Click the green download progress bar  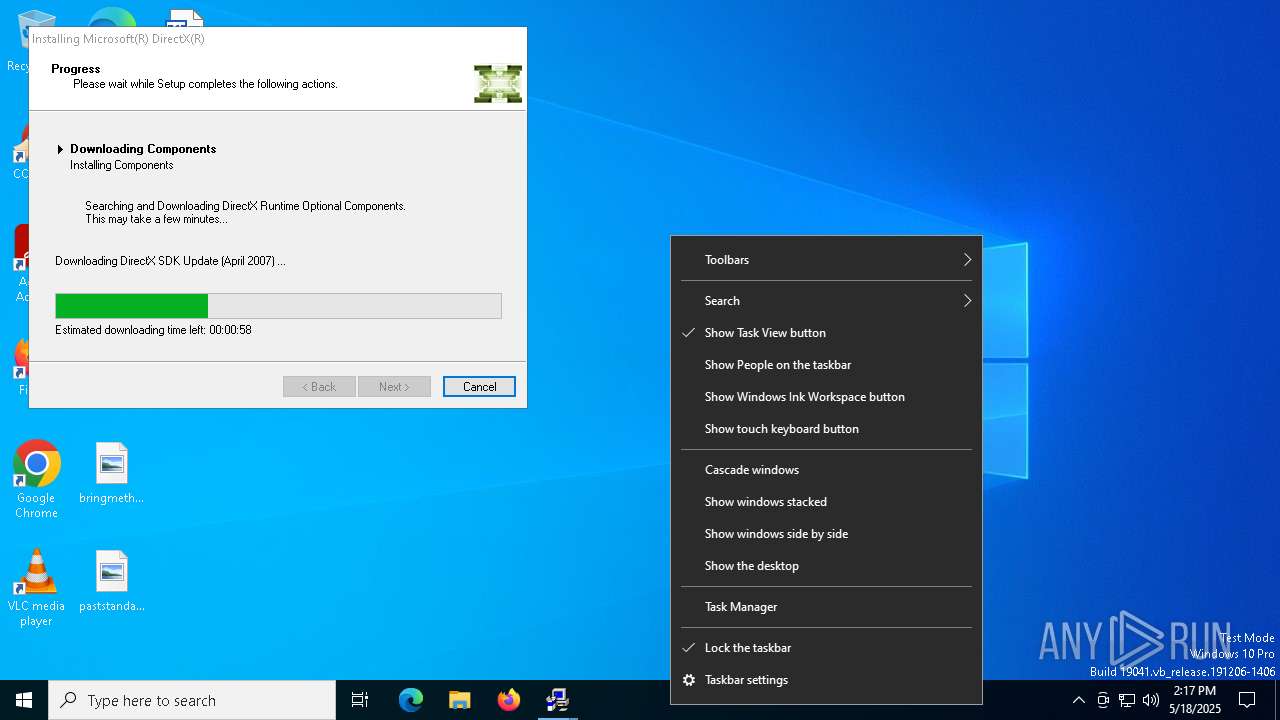[278, 306]
